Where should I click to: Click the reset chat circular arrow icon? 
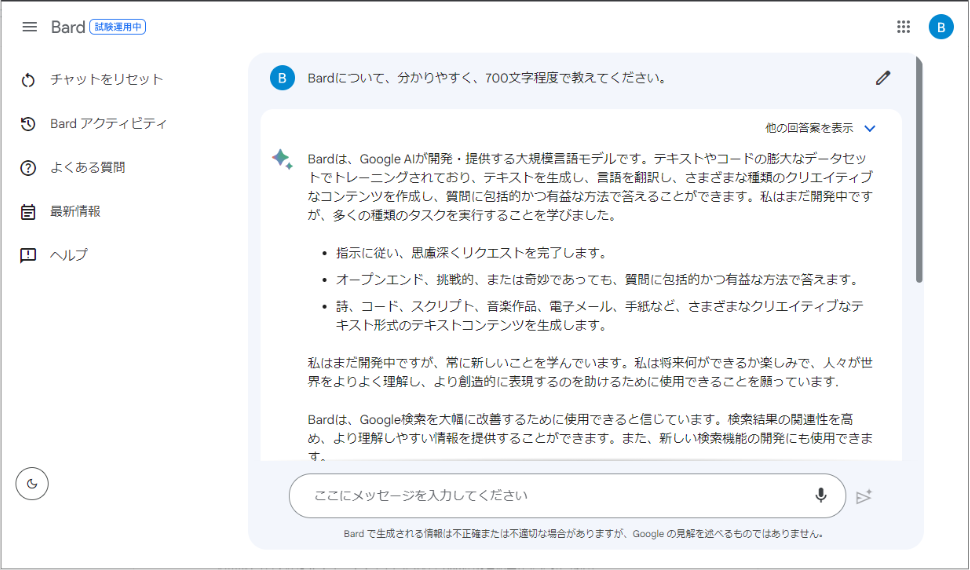click(28, 80)
